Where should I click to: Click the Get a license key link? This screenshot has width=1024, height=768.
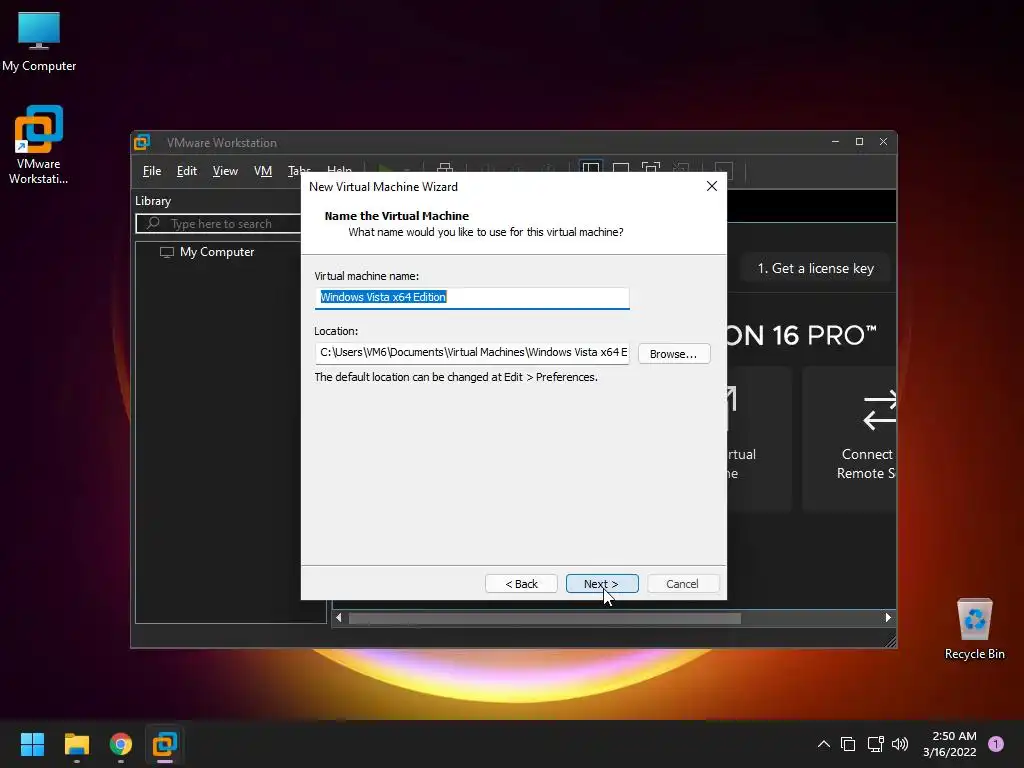click(815, 268)
